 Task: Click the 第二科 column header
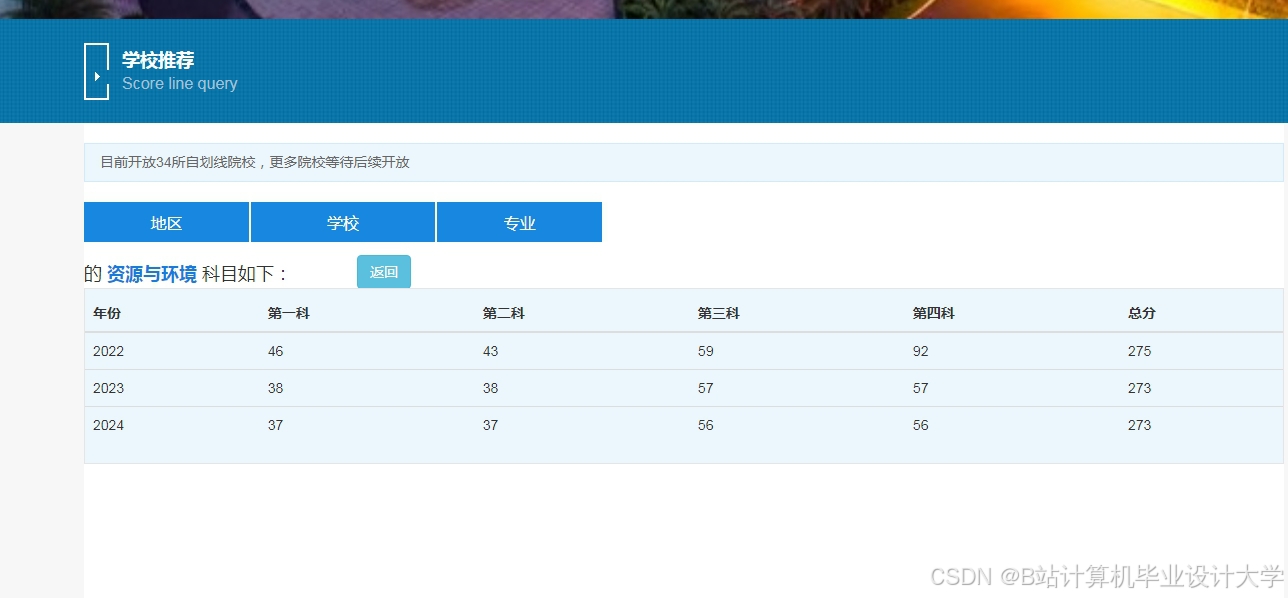[x=504, y=313]
